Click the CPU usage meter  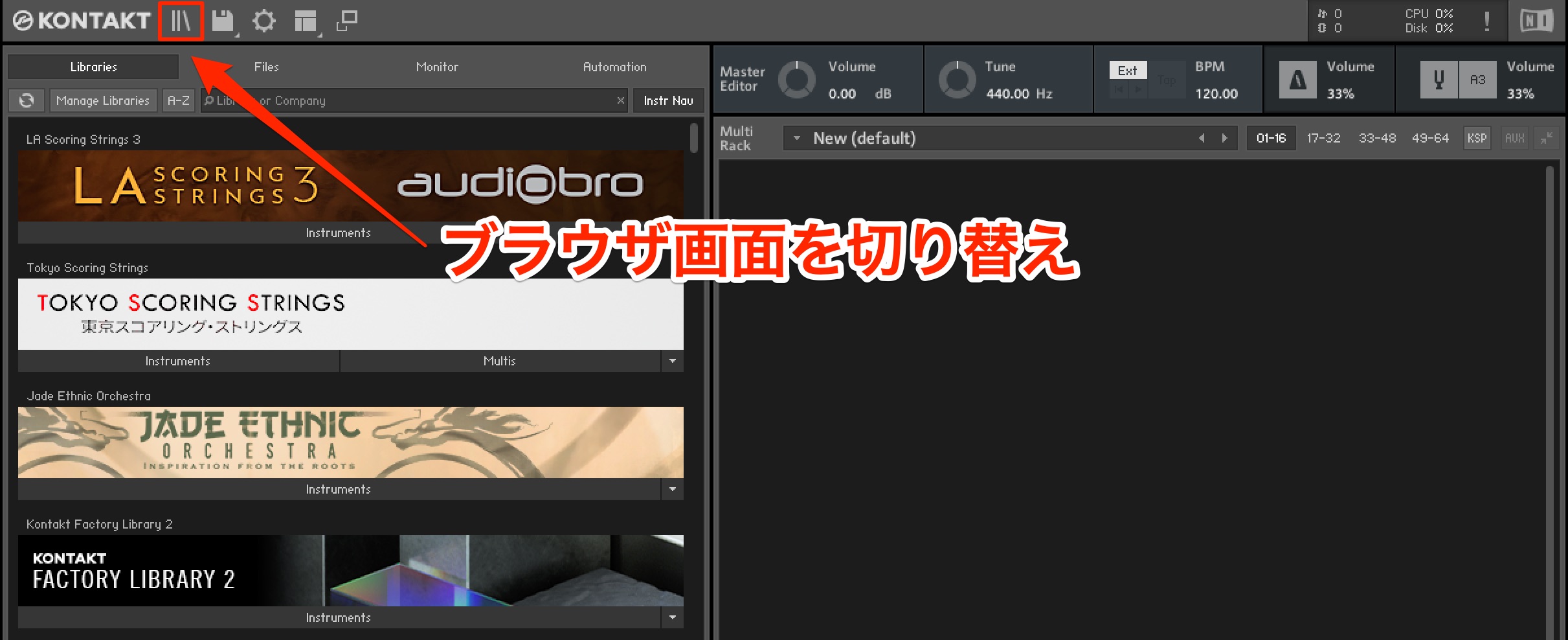tap(1429, 14)
